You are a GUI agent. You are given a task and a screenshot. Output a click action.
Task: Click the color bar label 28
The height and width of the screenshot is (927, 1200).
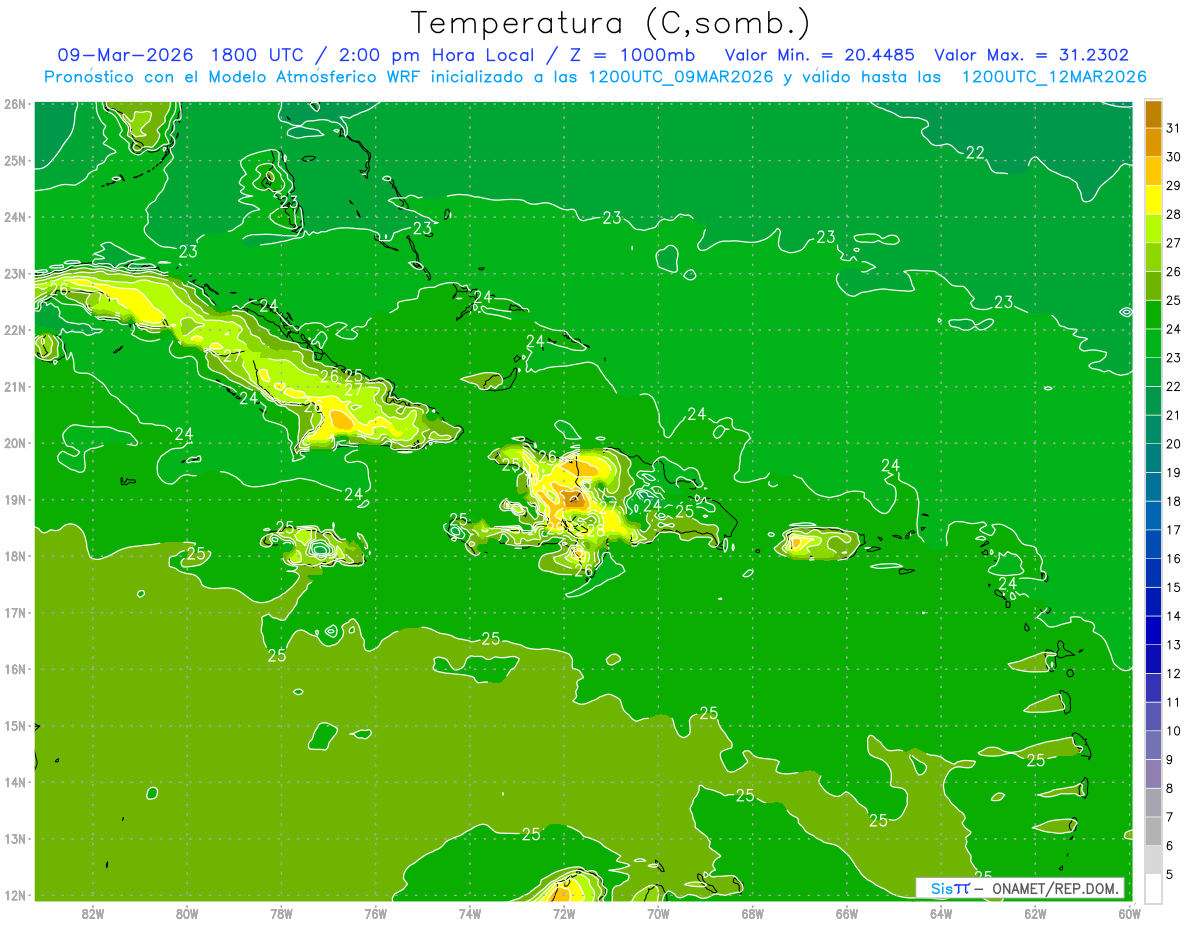tap(1173, 215)
